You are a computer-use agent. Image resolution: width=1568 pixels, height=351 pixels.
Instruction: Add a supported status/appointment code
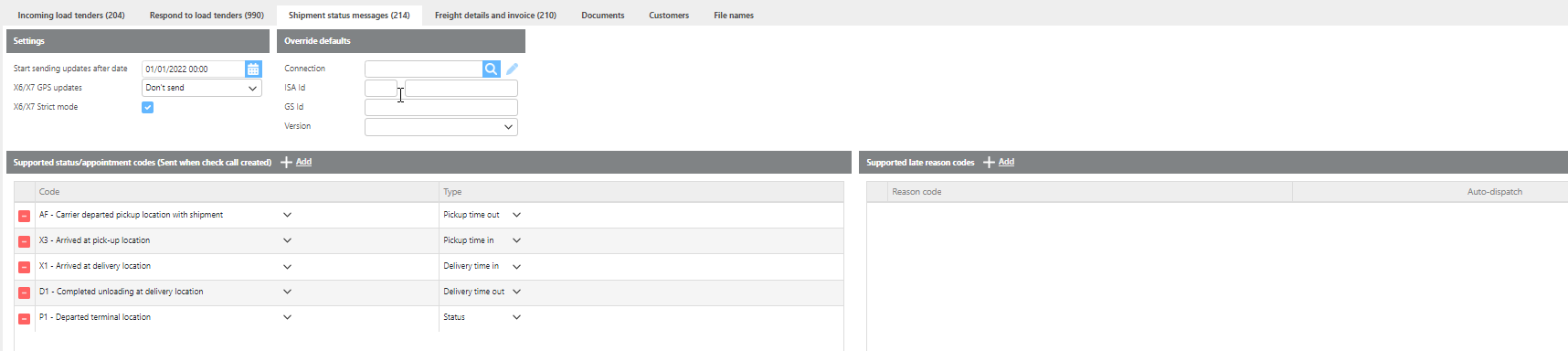tap(296, 162)
